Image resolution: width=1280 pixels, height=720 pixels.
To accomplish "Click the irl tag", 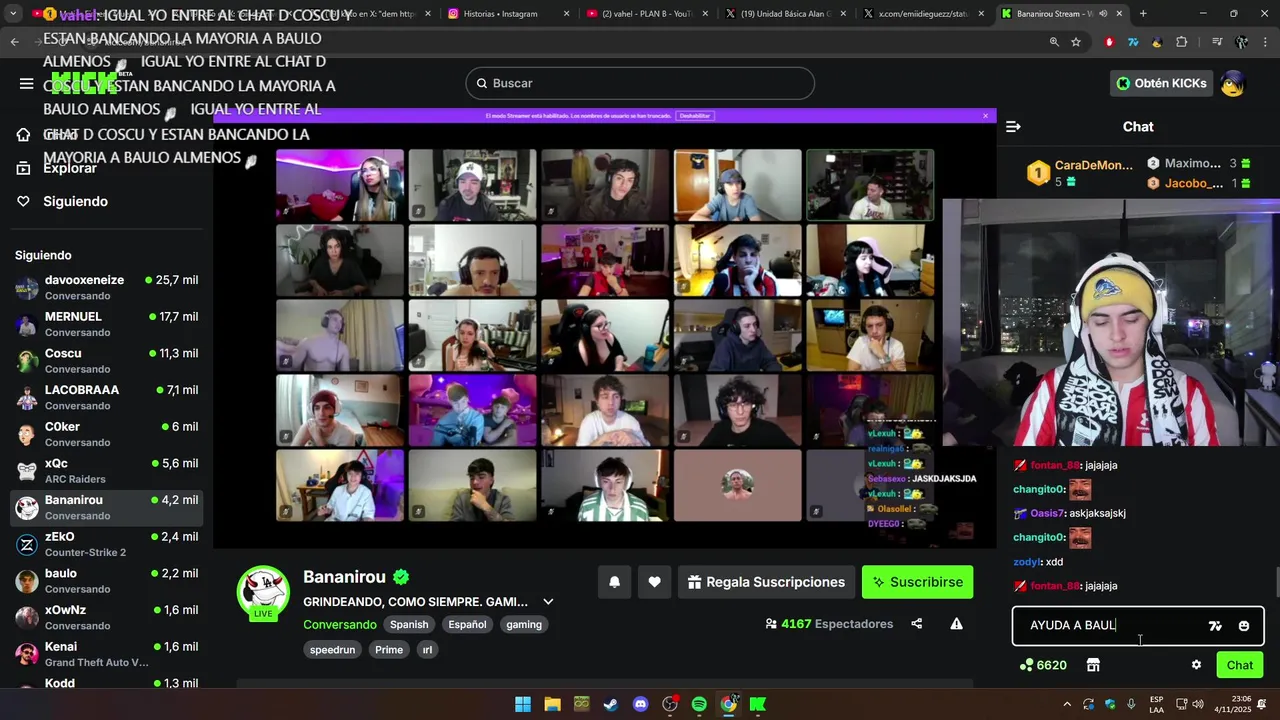I will (x=427, y=649).
